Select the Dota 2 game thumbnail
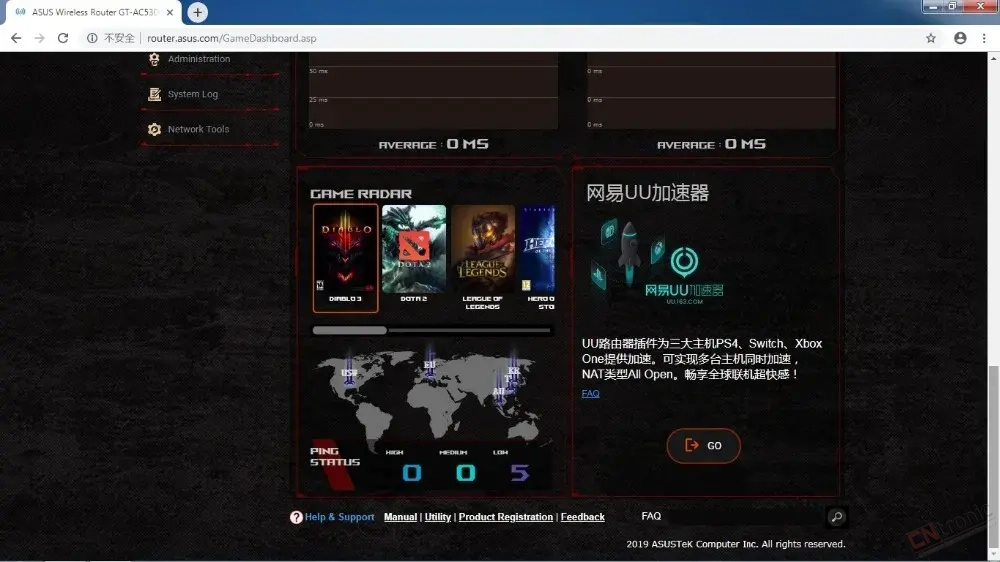This screenshot has width=1000, height=562. (414, 255)
